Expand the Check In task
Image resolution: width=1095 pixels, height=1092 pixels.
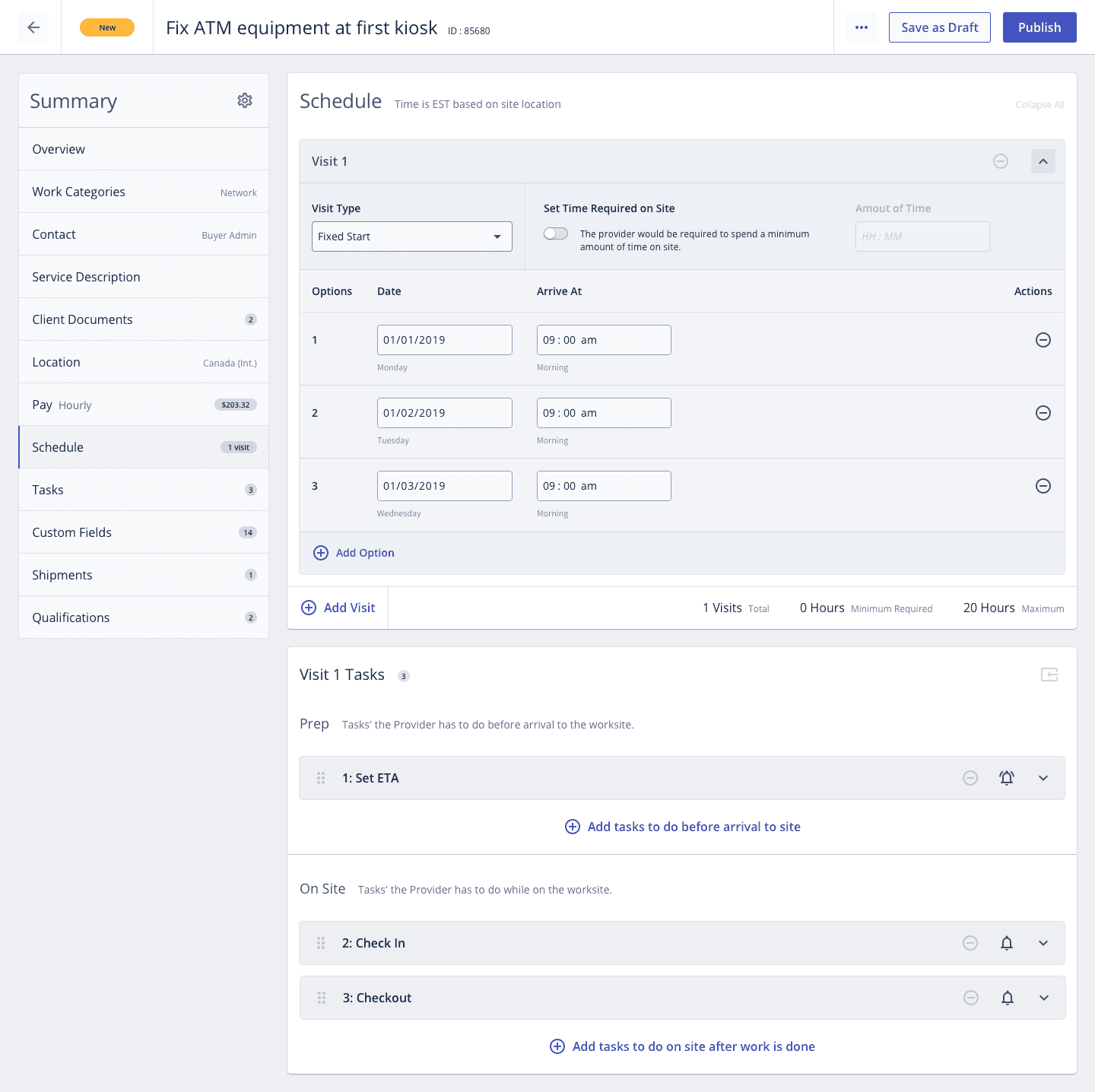(x=1043, y=943)
